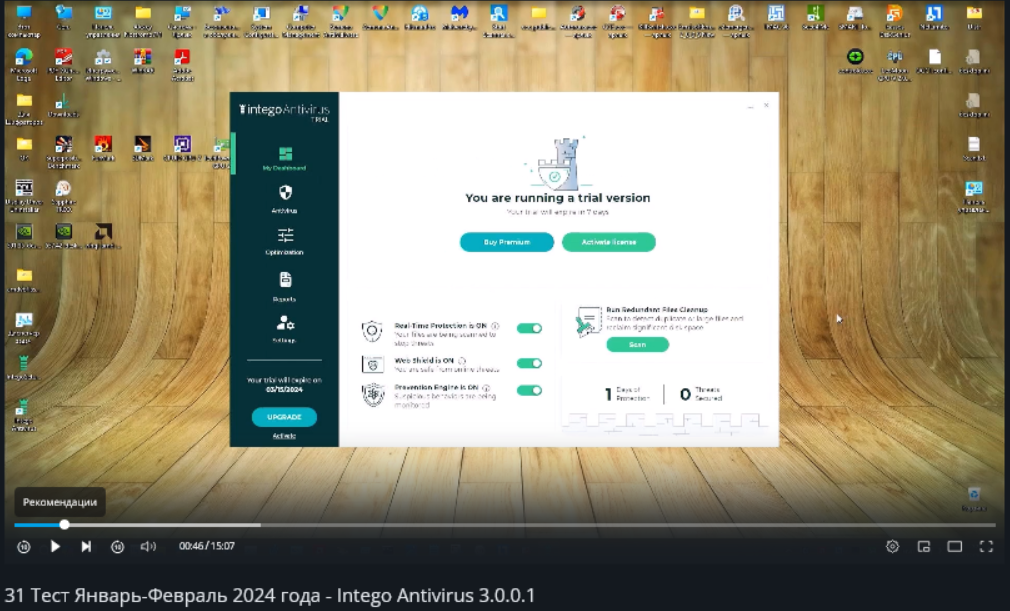Mute the video player volume

click(x=148, y=547)
